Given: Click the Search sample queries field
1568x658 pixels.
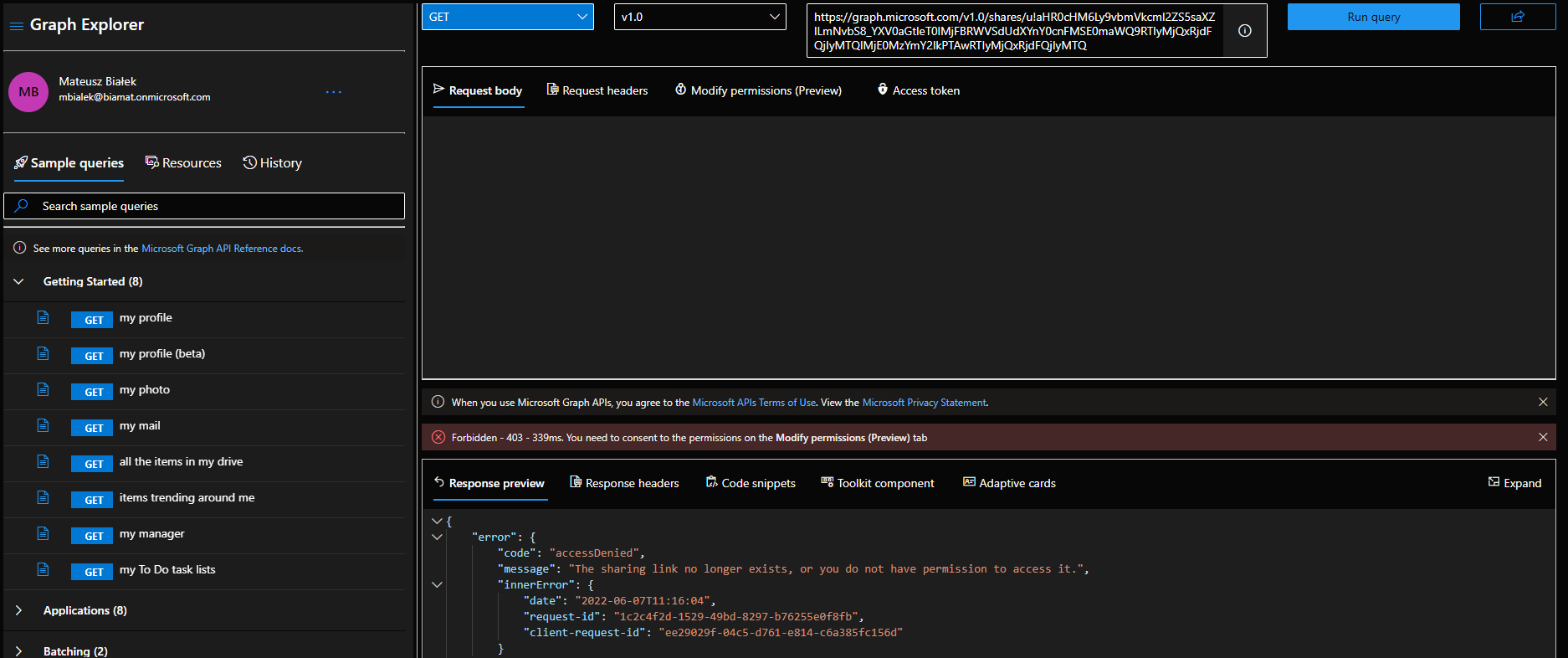Looking at the screenshot, I should [204, 206].
